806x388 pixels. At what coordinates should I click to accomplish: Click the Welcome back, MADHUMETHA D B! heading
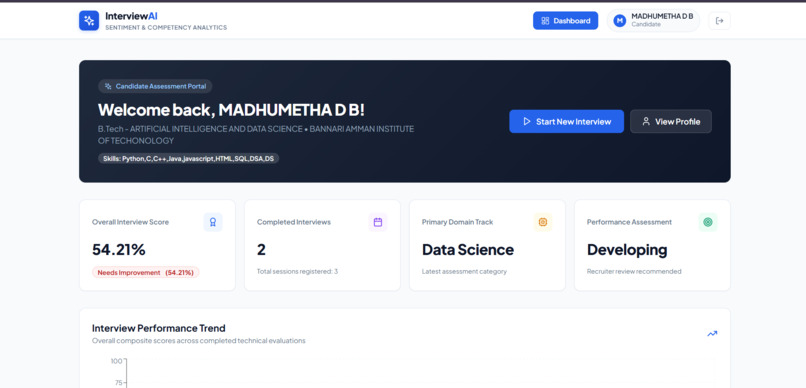pos(231,109)
